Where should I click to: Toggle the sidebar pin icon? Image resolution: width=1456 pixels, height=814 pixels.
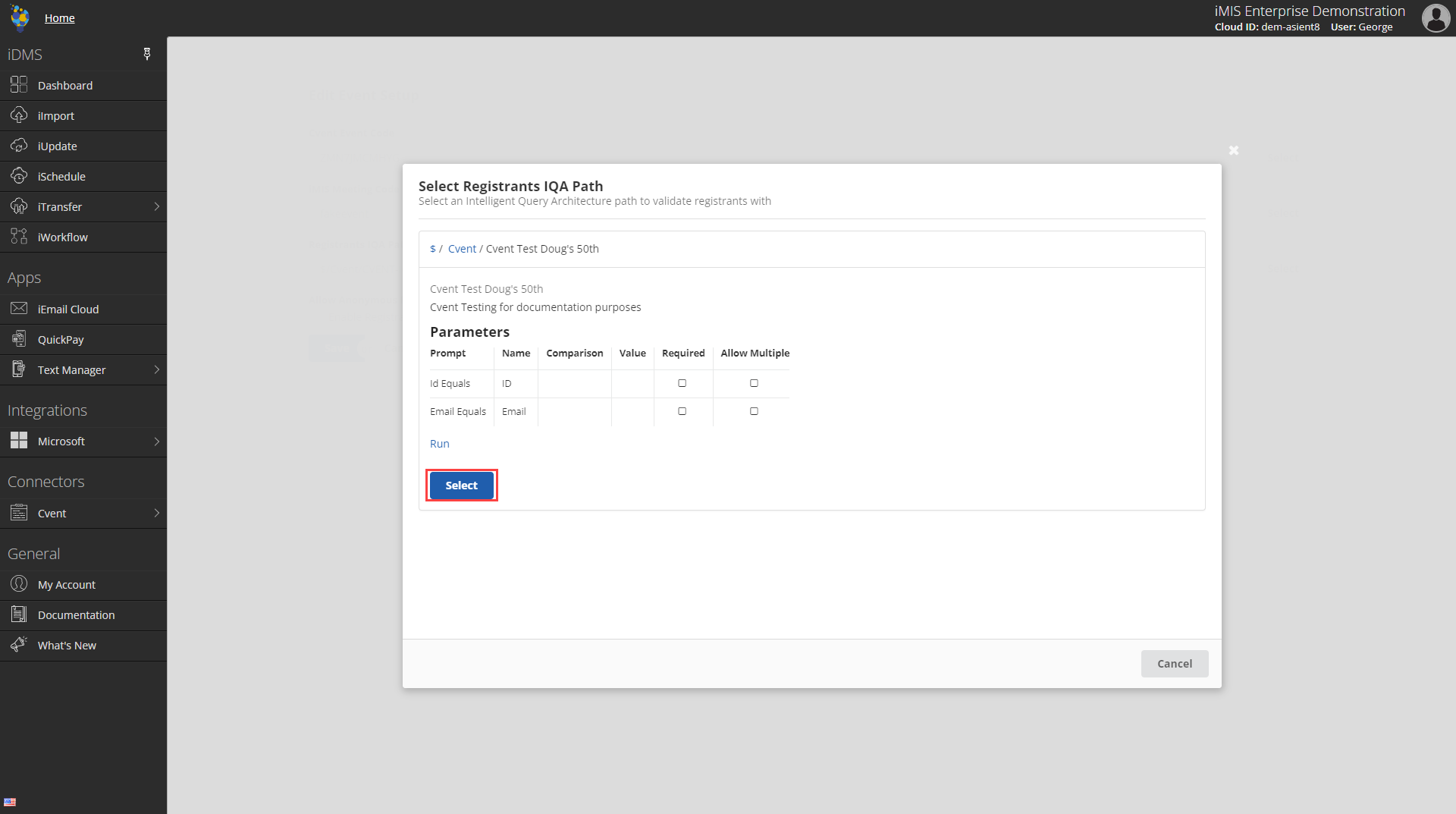point(147,54)
